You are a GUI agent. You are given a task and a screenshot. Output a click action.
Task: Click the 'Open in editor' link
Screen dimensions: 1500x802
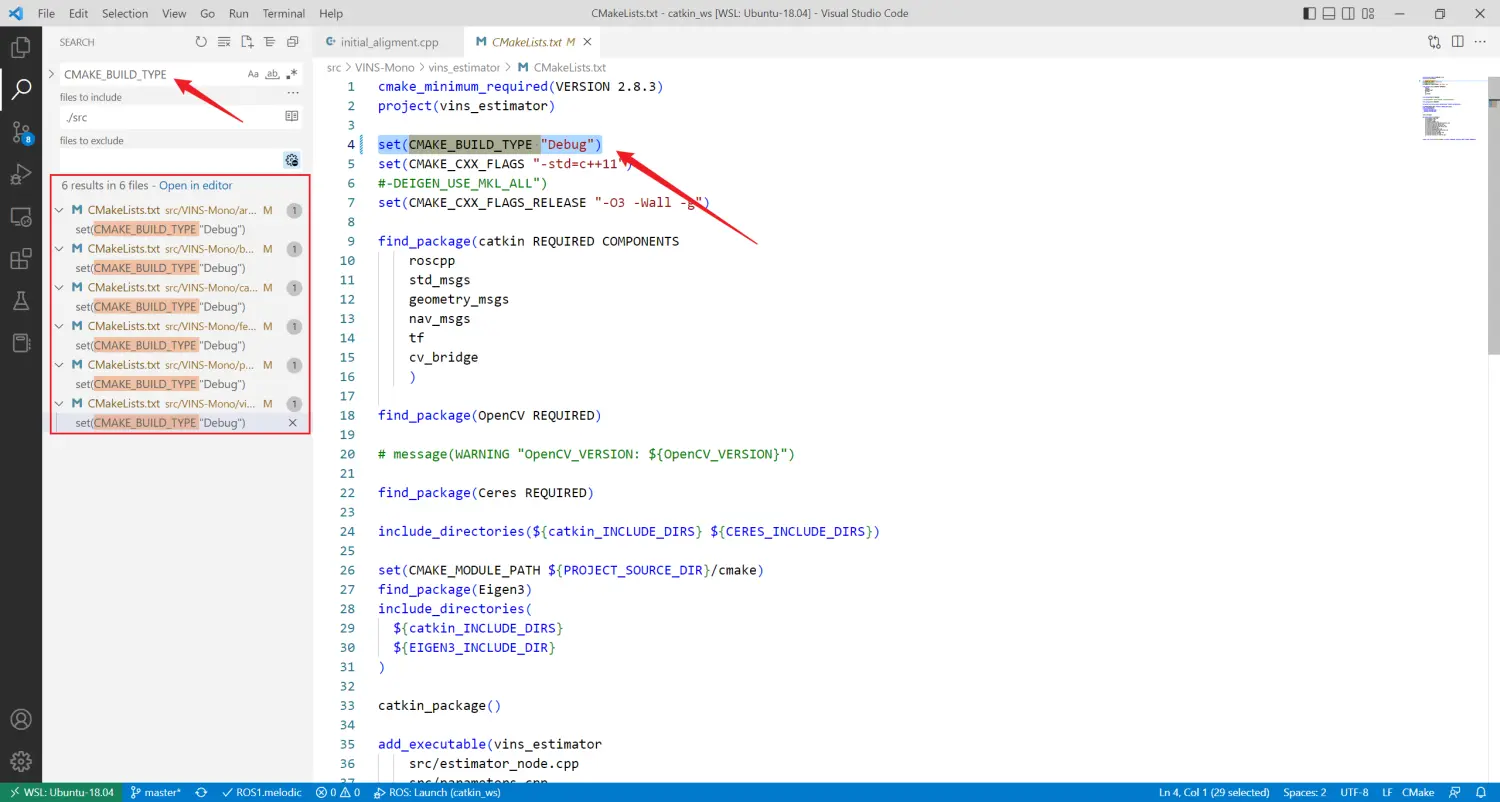tap(196, 185)
